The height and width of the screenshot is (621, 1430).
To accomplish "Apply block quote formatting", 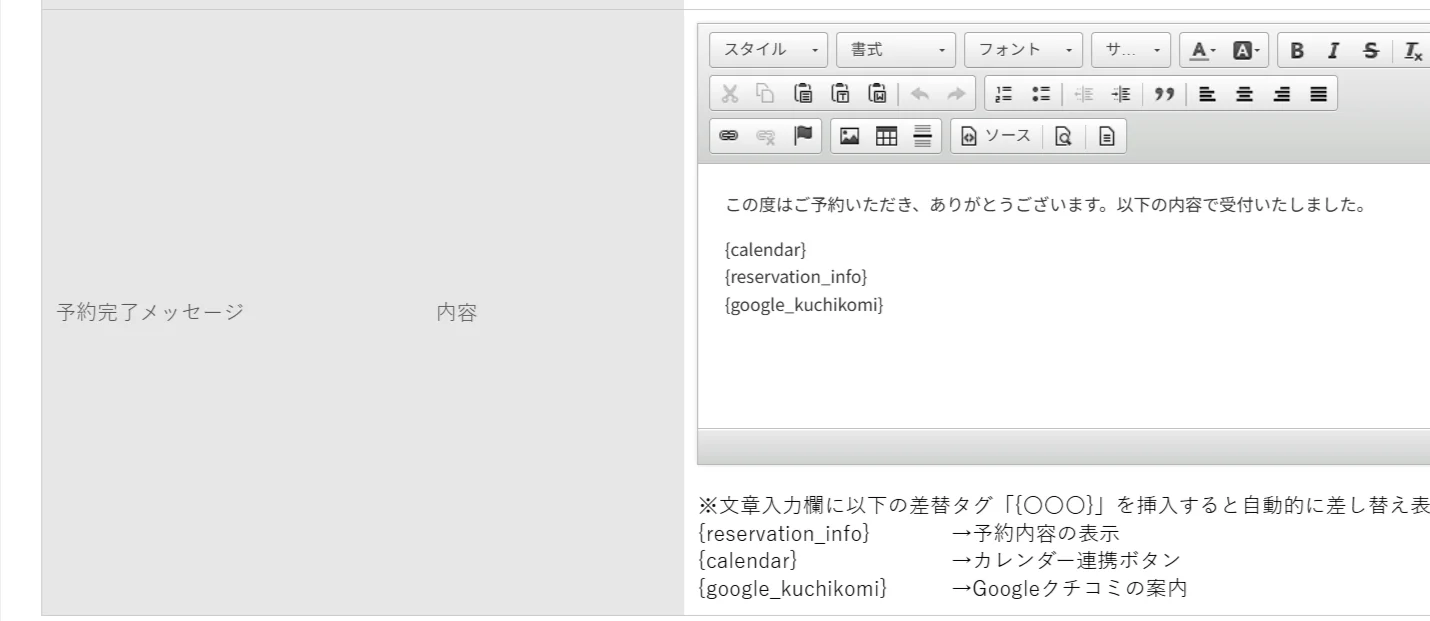I will click(1163, 94).
